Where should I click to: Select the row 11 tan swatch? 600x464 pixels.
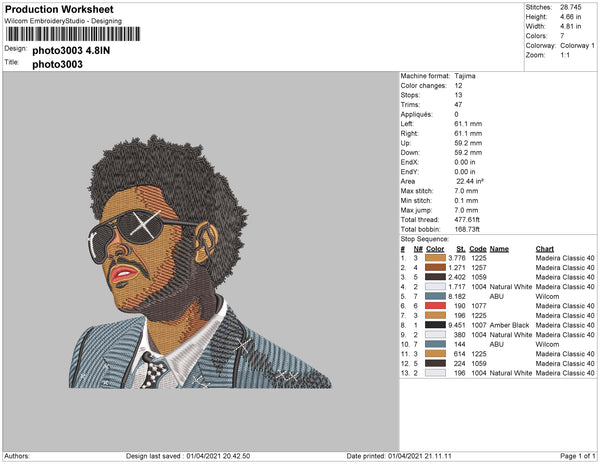pos(435,354)
